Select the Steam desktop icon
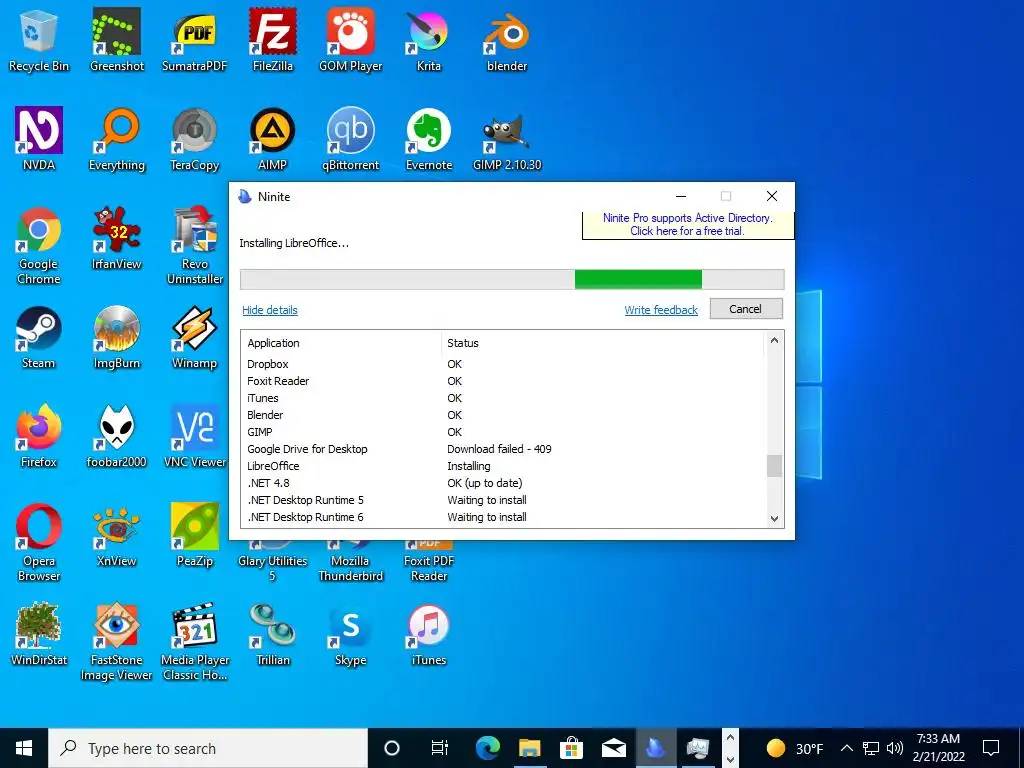The image size is (1024, 768). pyautogui.click(x=39, y=338)
